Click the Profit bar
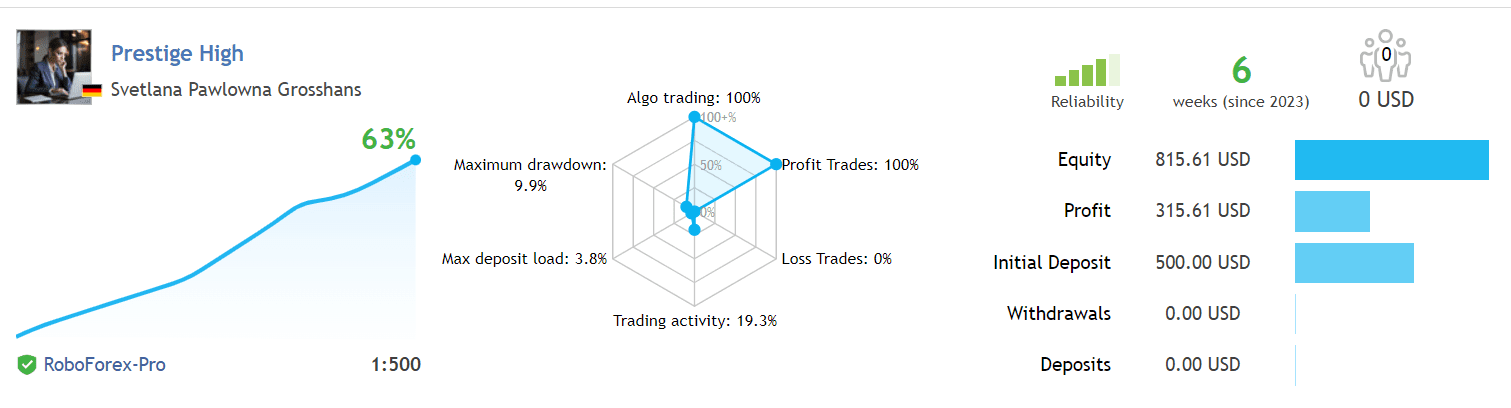 coord(1331,211)
